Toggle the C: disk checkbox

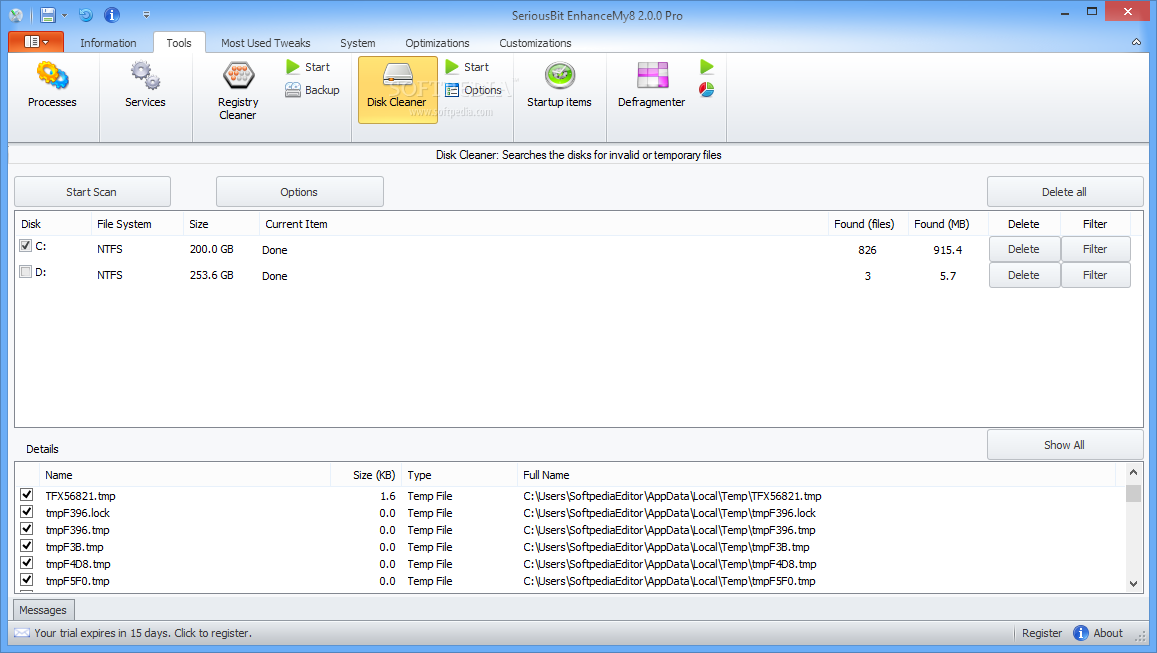coord(26,246)
